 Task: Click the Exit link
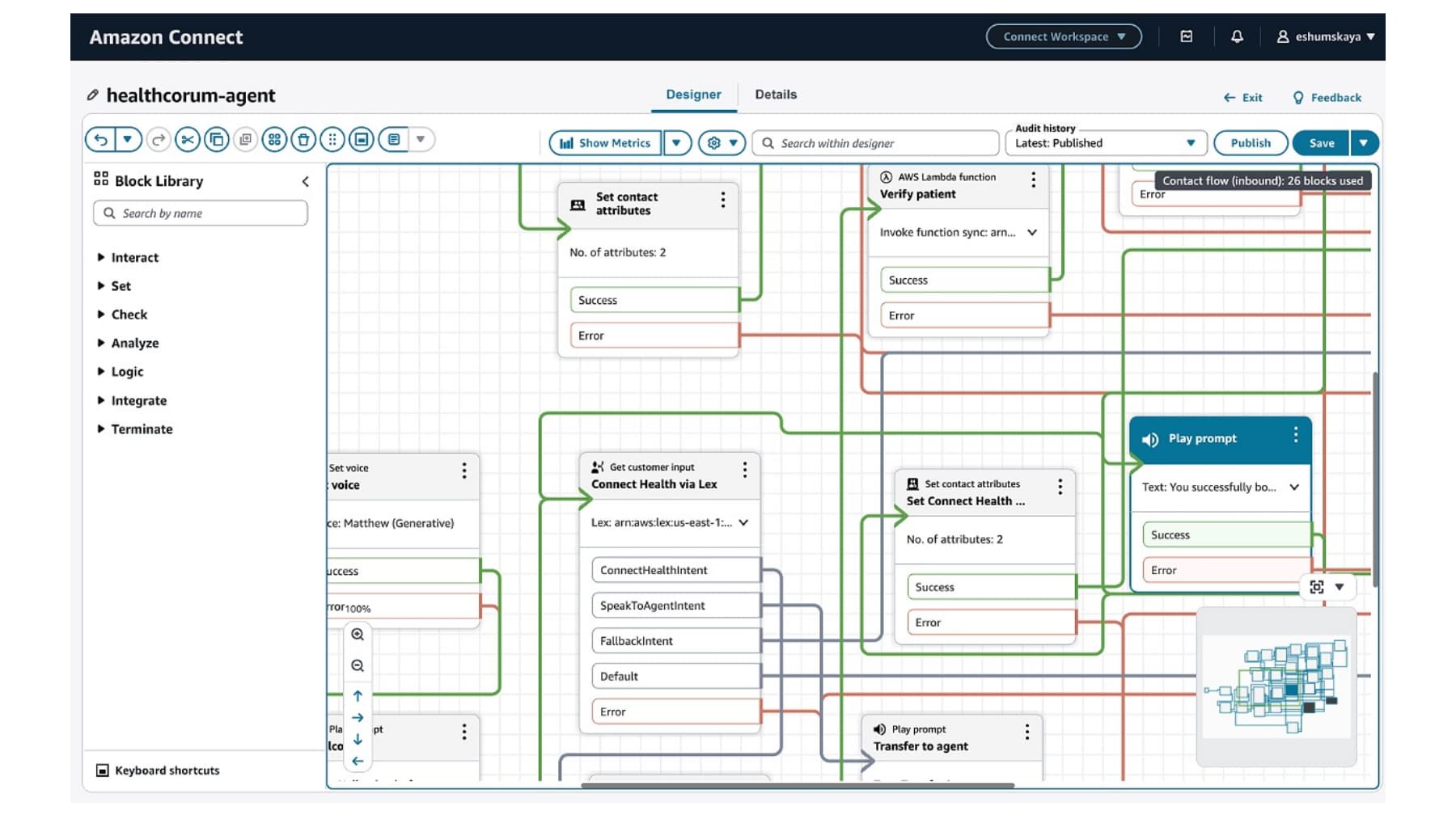(1242, 98)
